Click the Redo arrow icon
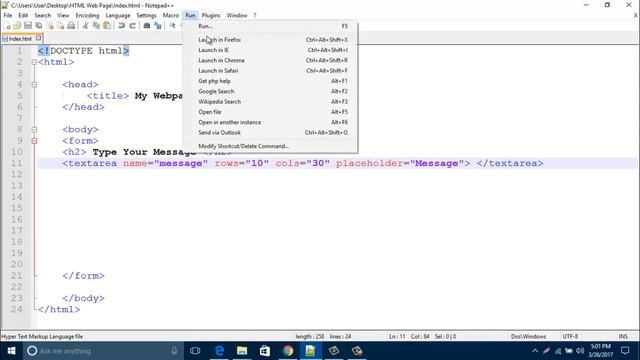 coord(132,26)
